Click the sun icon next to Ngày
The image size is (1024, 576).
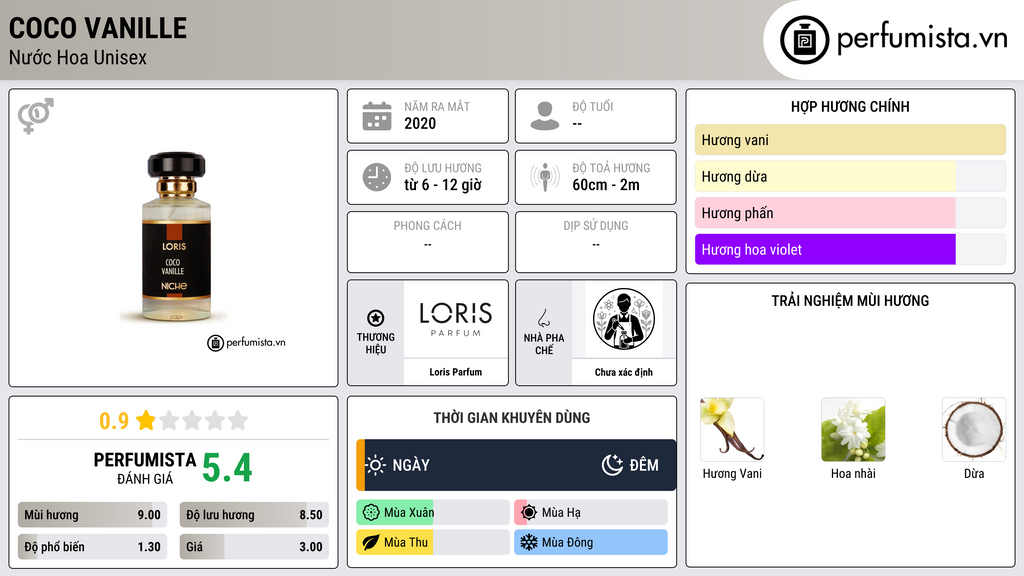tap(376, 465)
